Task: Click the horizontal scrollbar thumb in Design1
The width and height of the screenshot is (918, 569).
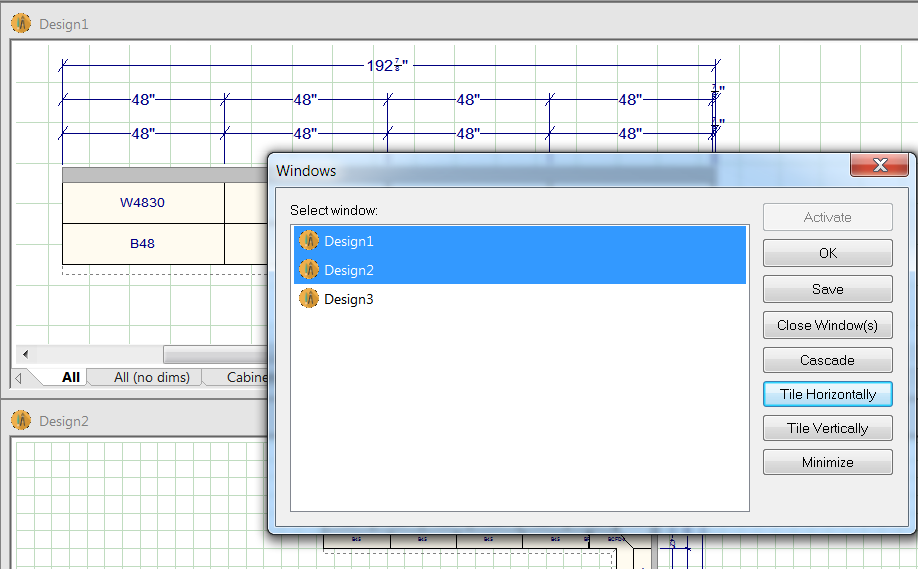Action: (x=215, y=354)
